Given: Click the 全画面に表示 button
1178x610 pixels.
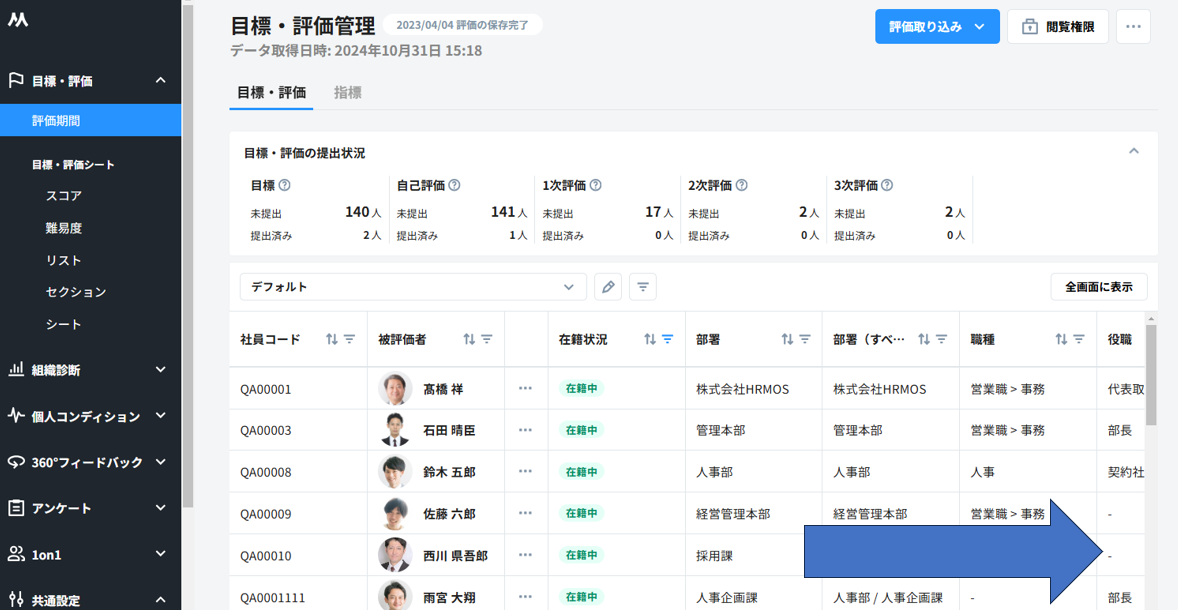Looking at the screenshot, I should (1098, 287).
